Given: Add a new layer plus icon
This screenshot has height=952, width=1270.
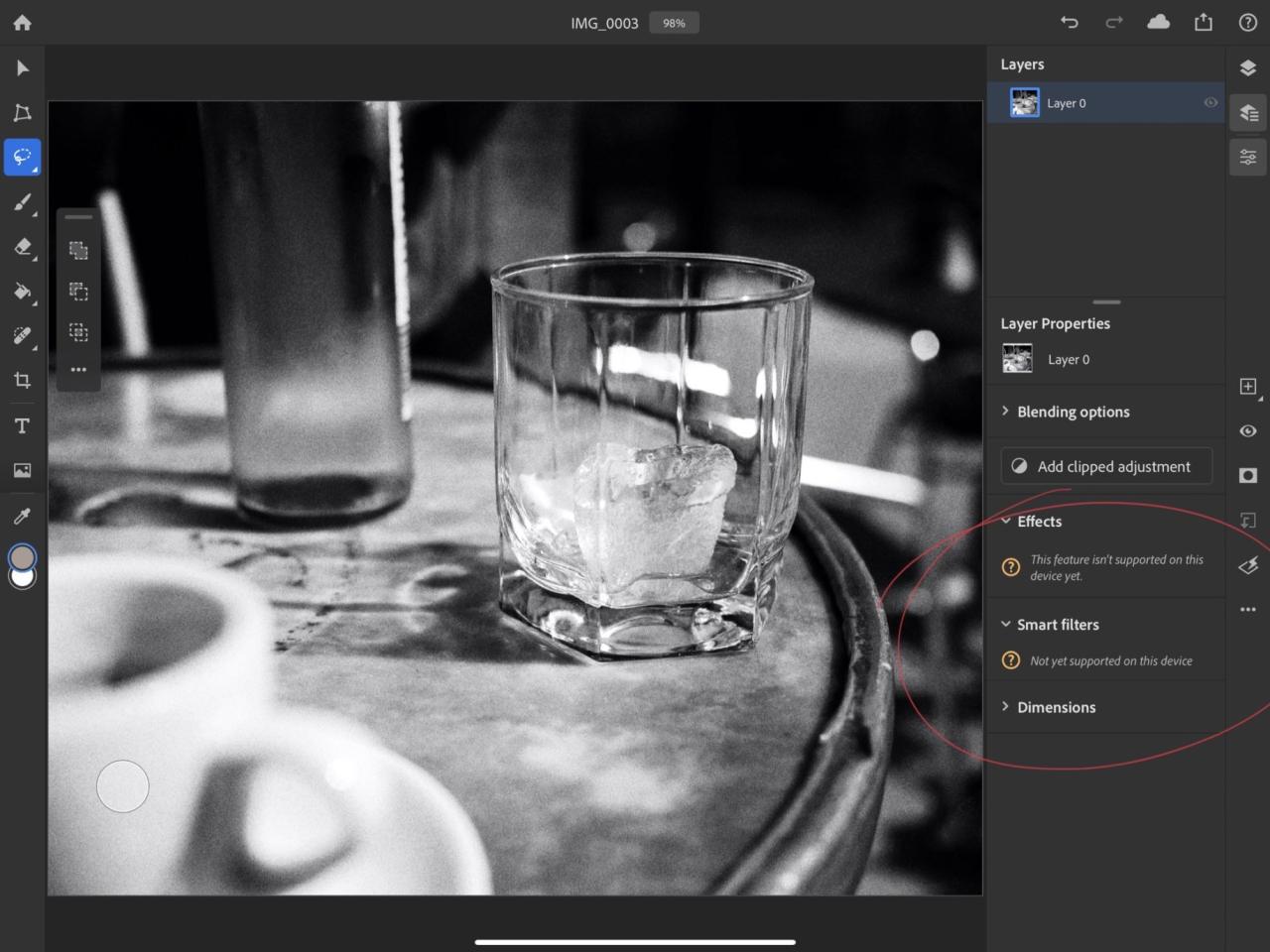Looking at the screenshot, I should pos(1248,386).
